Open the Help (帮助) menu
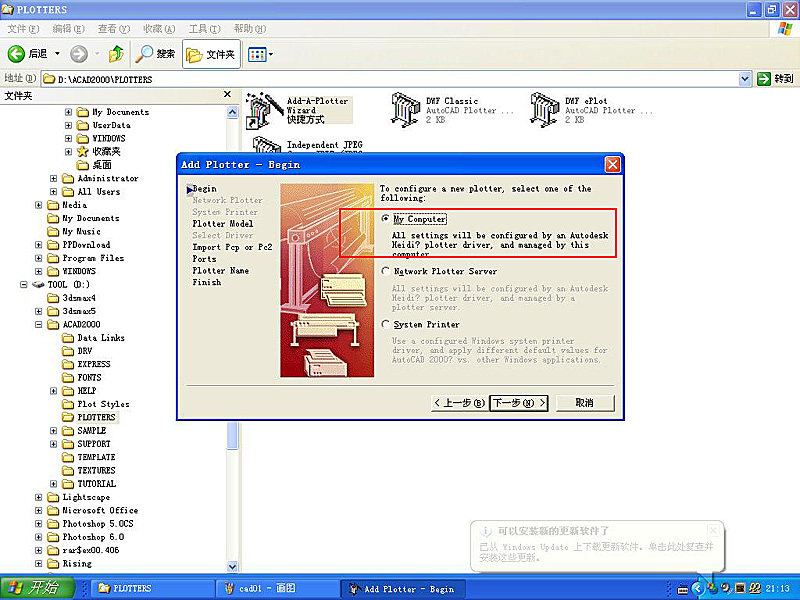 (x=250, y=29)
